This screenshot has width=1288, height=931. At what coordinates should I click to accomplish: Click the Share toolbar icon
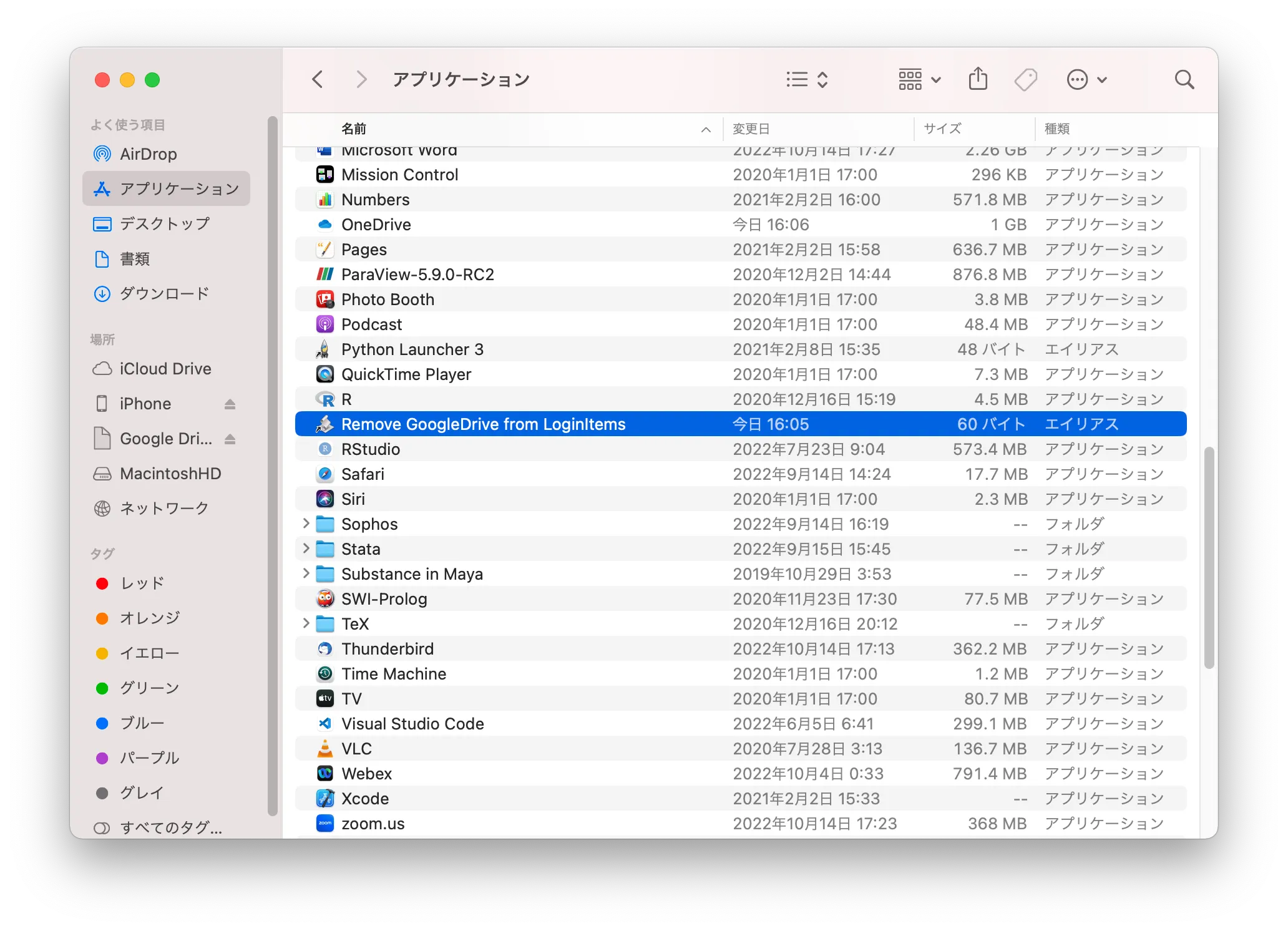coord(978,79)
